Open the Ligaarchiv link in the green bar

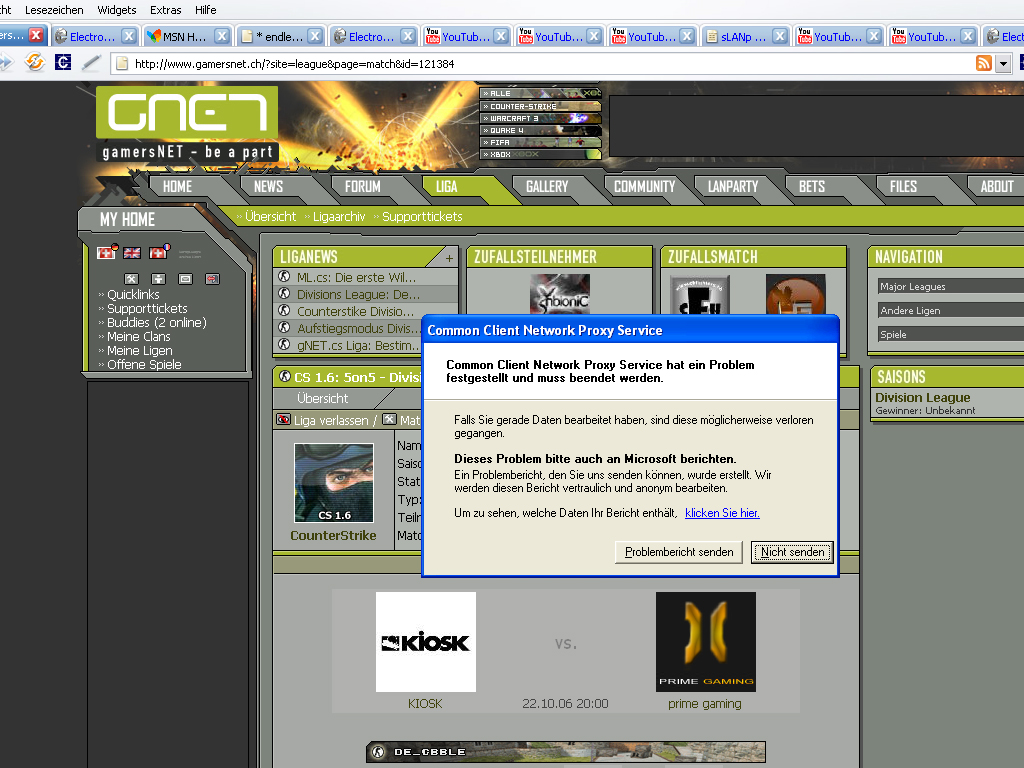(338, 216)
